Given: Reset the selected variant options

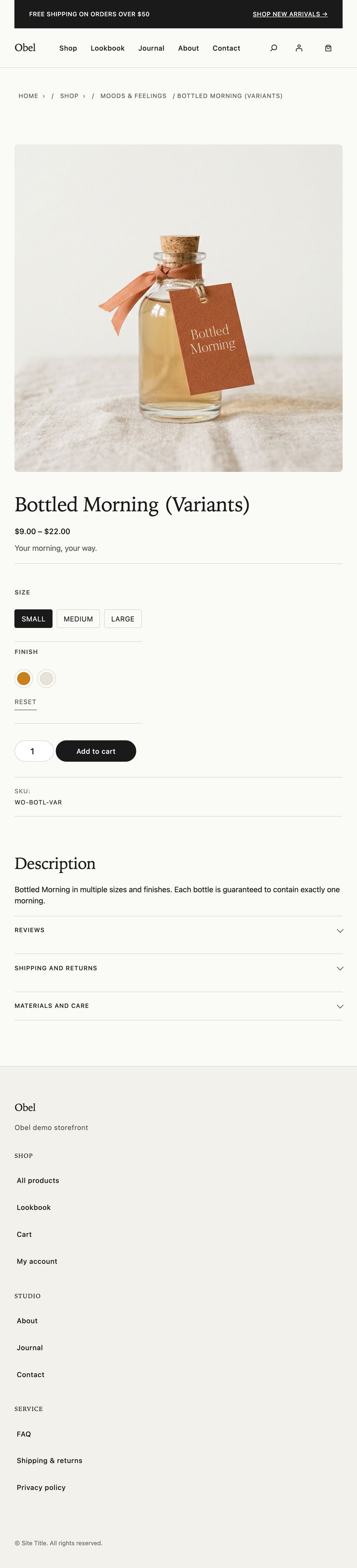Looking at the screenshot, I should tap(25, 702).
